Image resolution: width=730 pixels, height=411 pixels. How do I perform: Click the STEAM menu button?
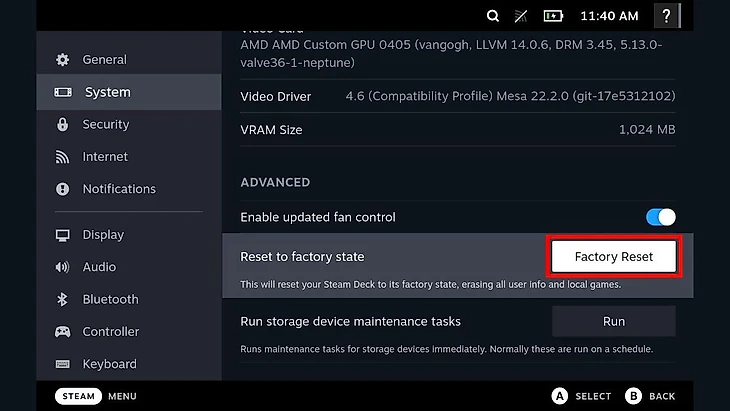tap(78, 396)
